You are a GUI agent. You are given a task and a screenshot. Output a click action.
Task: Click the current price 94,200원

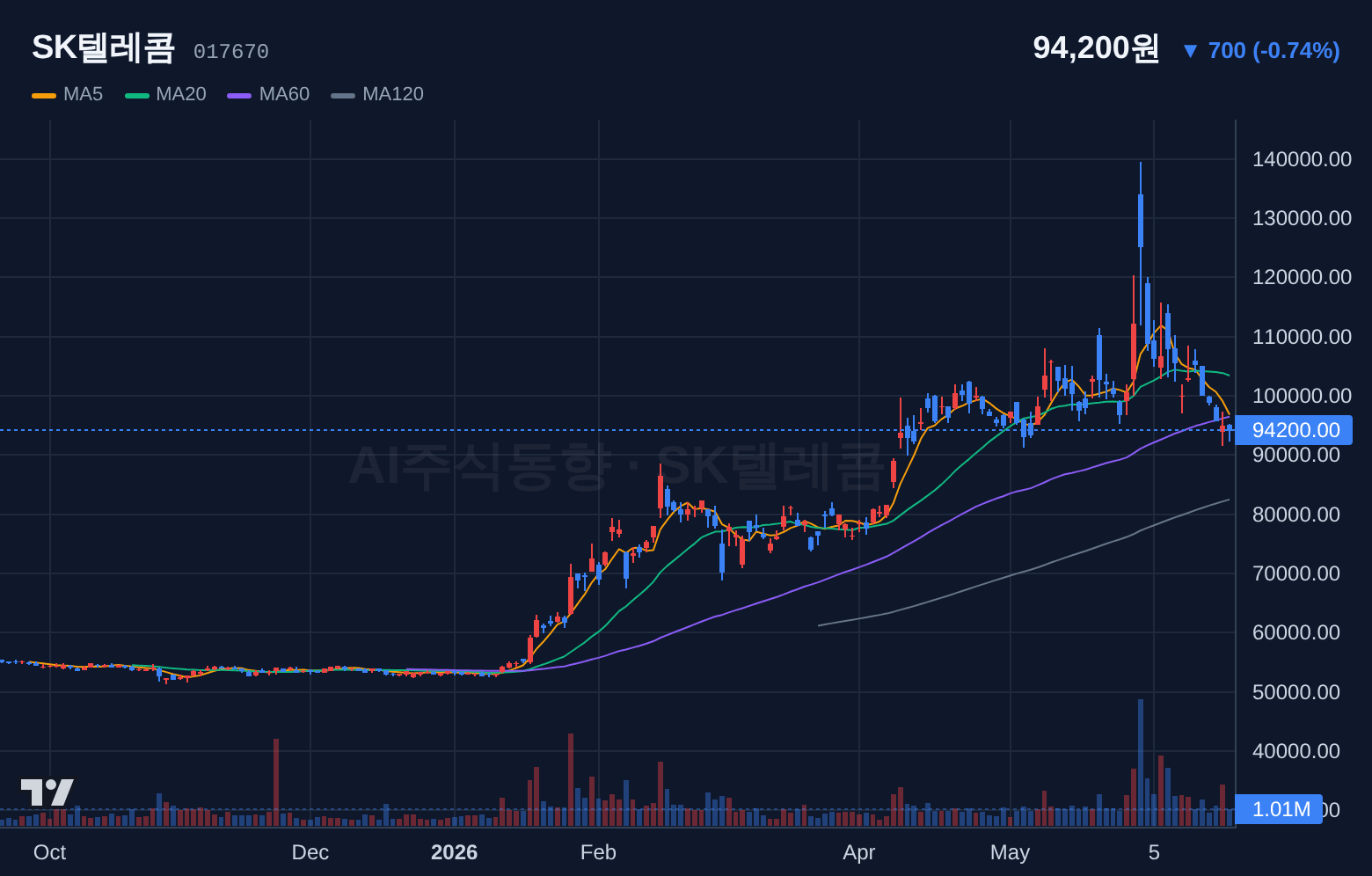(x=1096, y=48)
